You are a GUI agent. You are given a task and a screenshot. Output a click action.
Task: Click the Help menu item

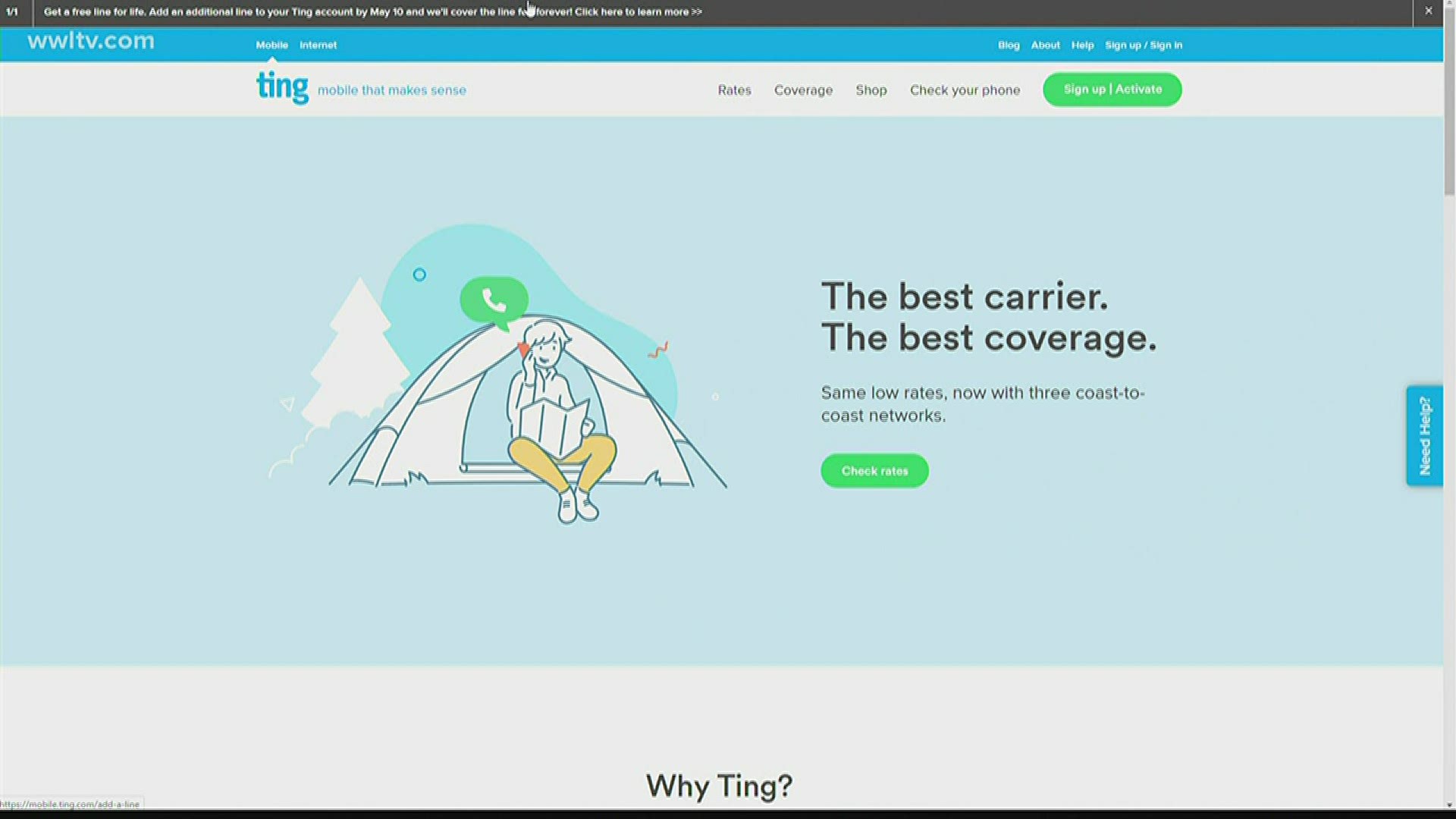1082,45
